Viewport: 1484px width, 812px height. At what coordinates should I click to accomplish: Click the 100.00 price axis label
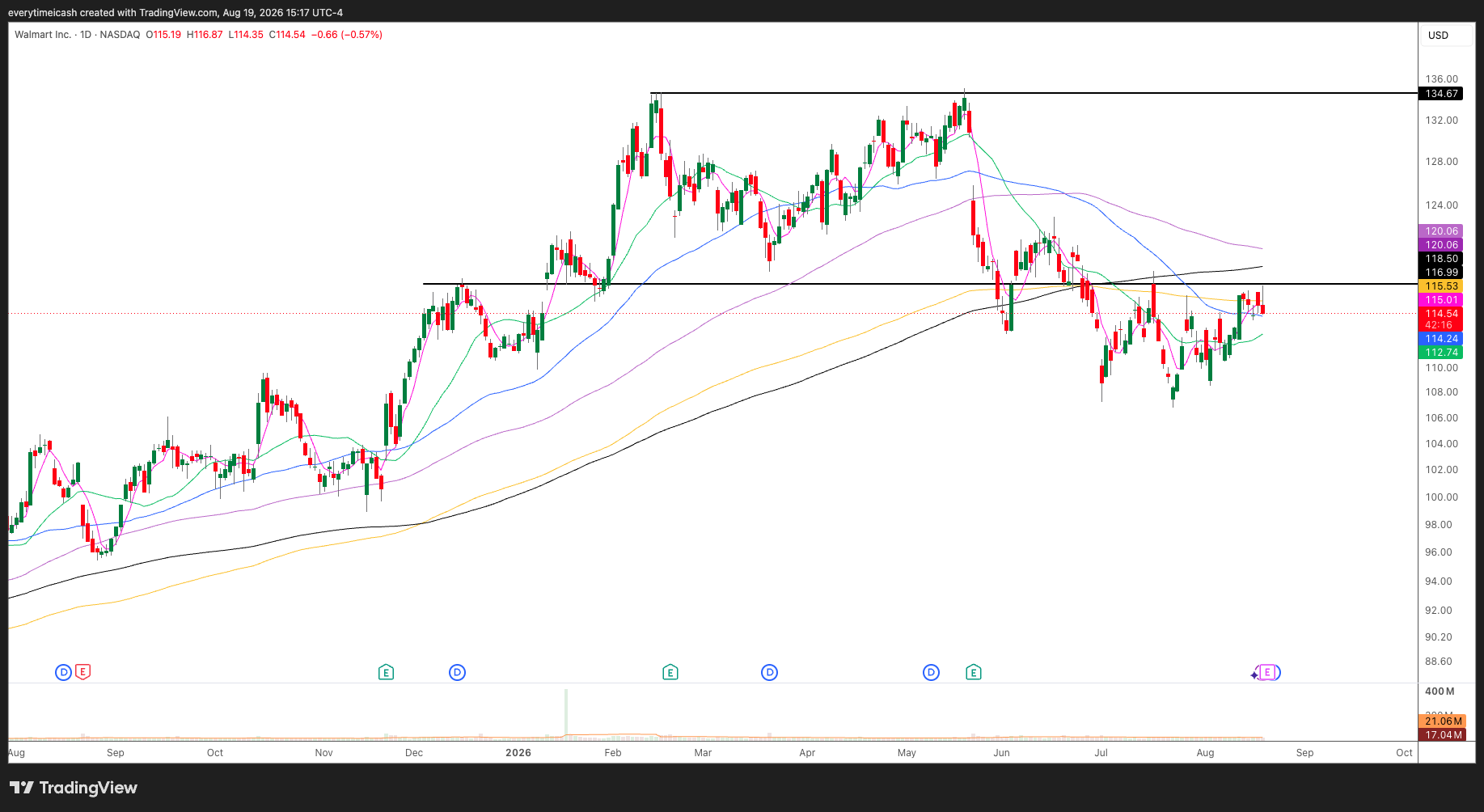click(1441, 497)
